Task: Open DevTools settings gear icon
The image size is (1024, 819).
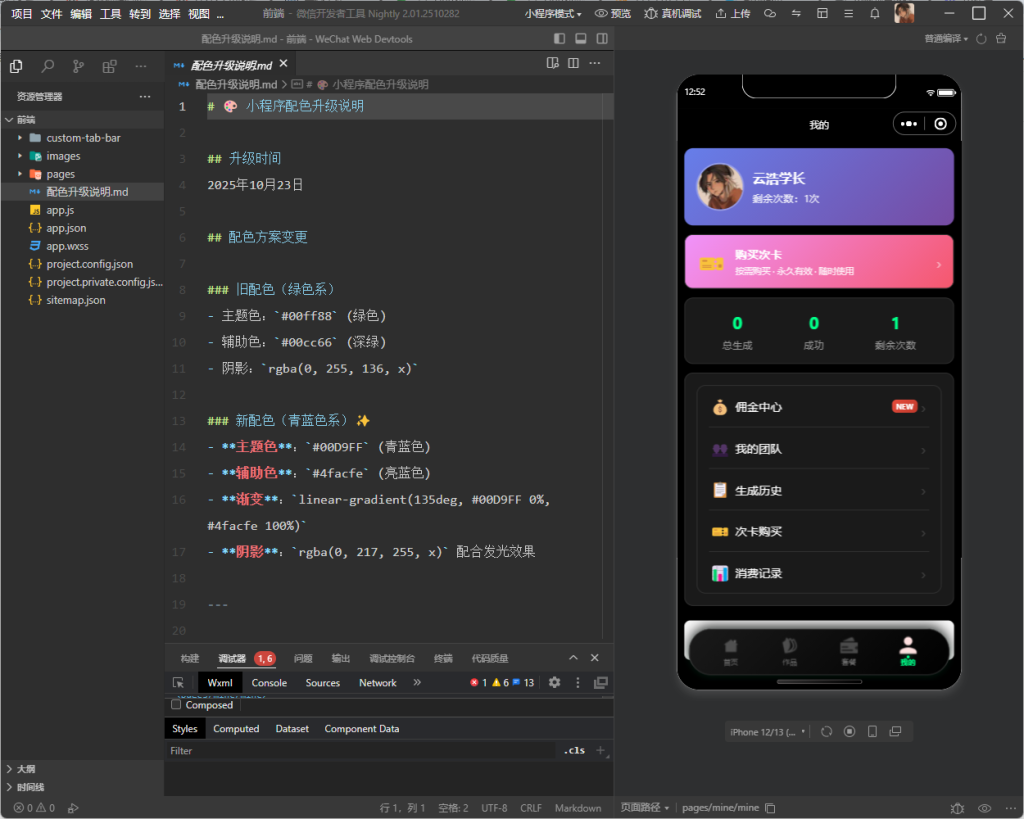Action: (554, 683)
